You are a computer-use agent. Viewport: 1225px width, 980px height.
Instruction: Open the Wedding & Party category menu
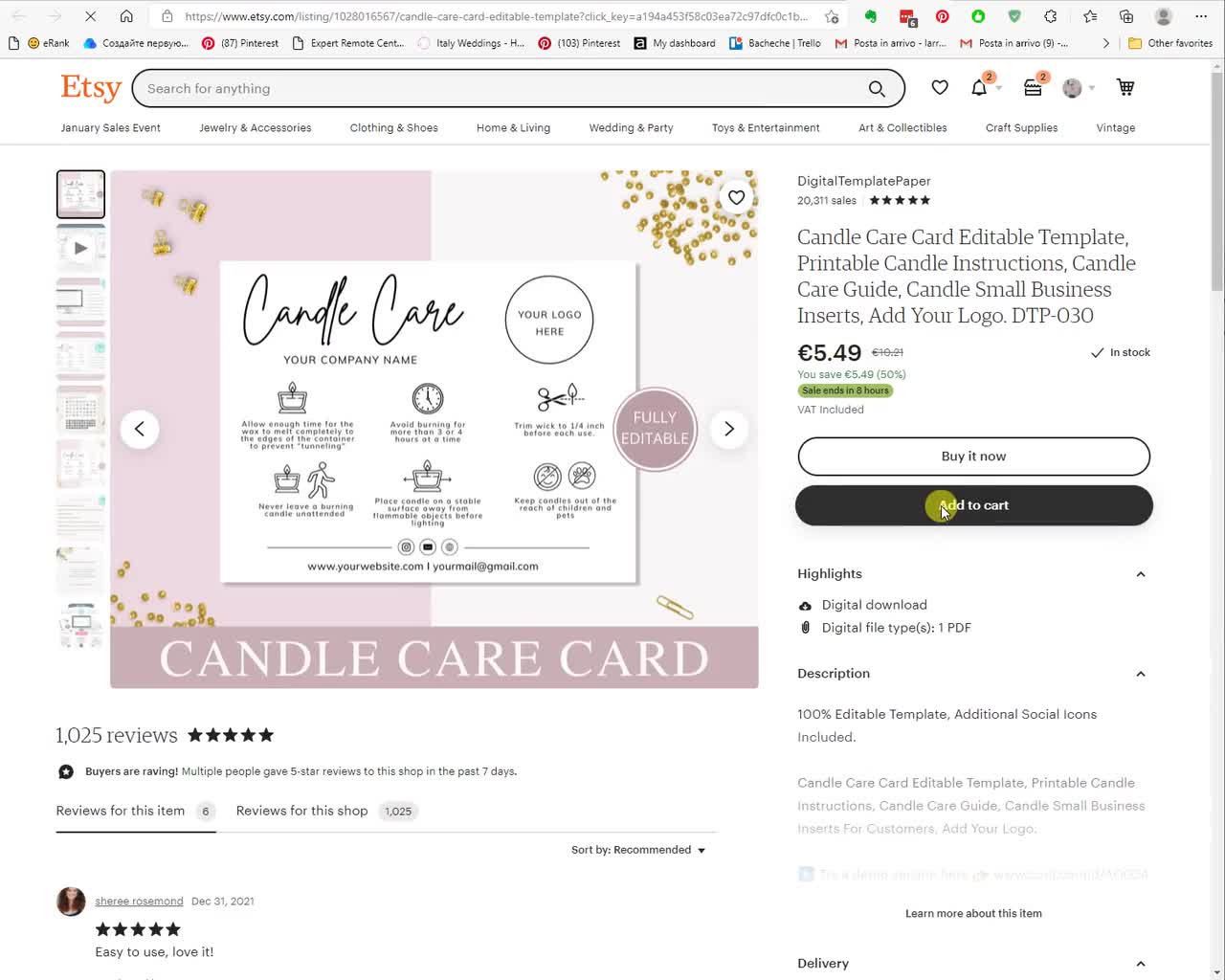click(x=631, y=128)
